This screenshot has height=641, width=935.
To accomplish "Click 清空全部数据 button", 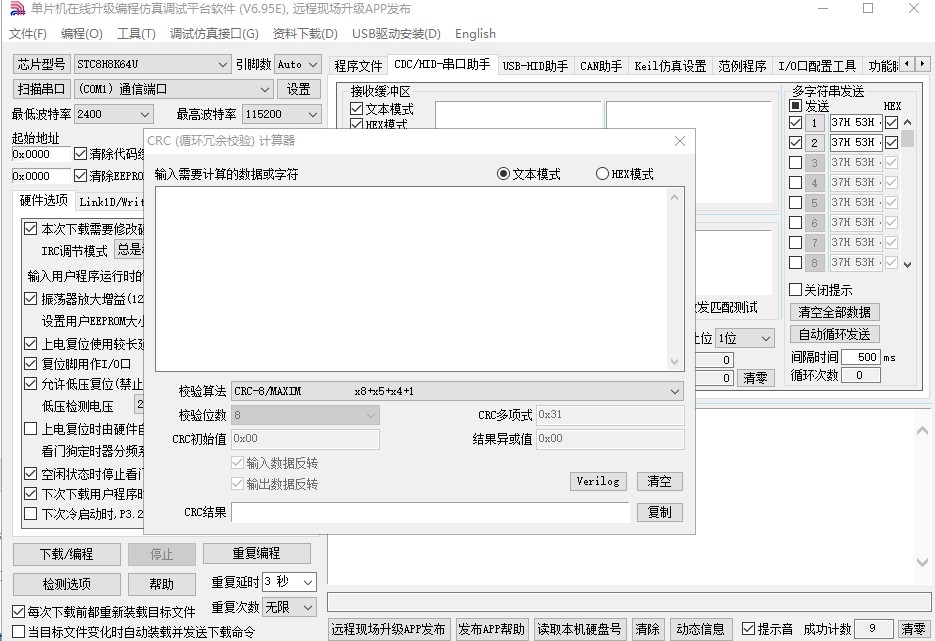I will tap(834, 312).
